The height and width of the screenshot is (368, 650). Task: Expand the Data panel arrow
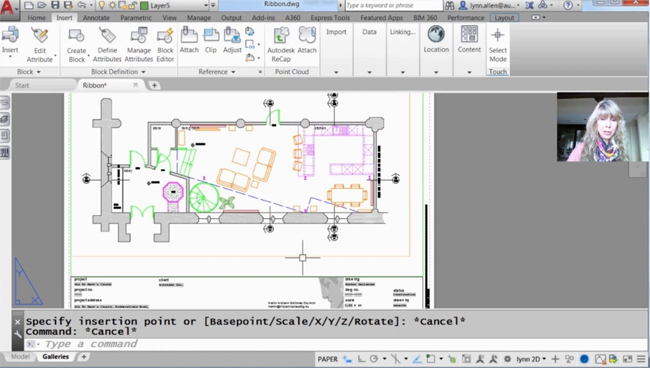(x=369, y=72)
